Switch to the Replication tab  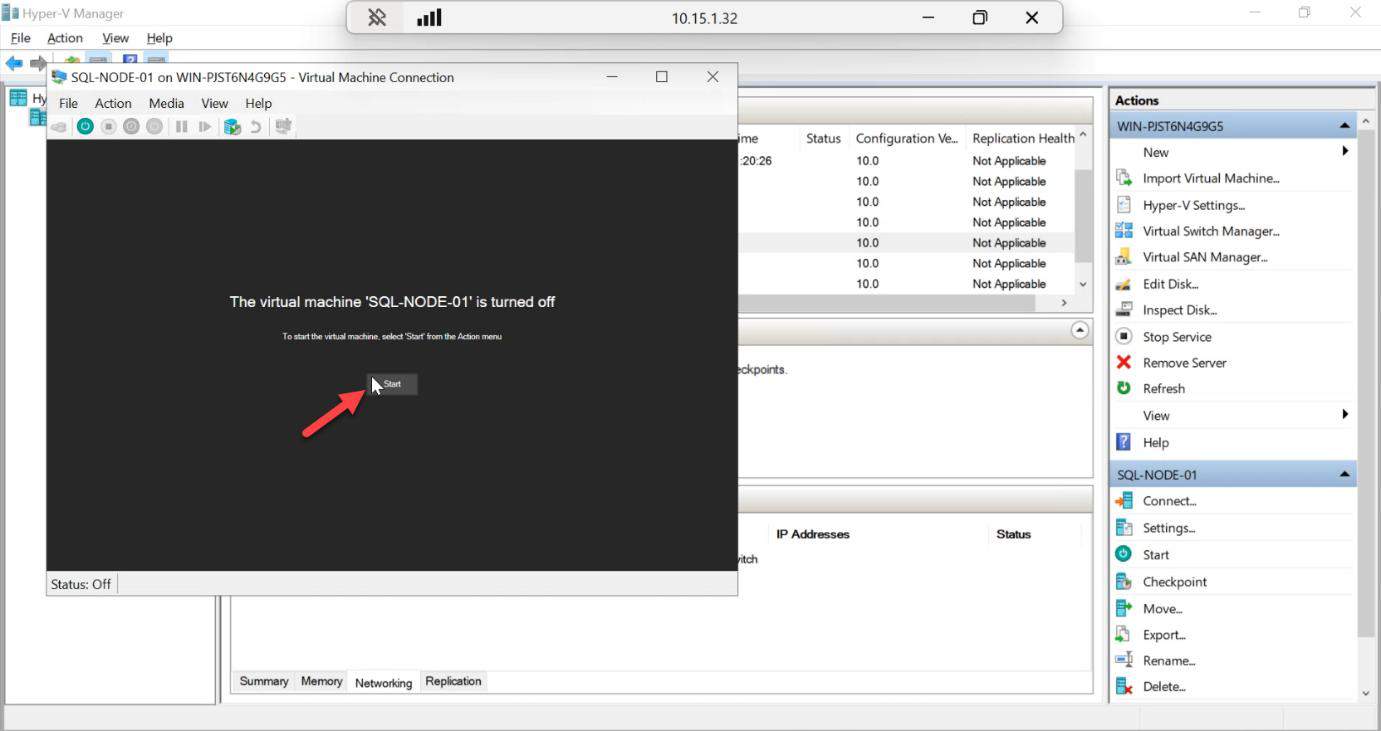tap(453, 681)
